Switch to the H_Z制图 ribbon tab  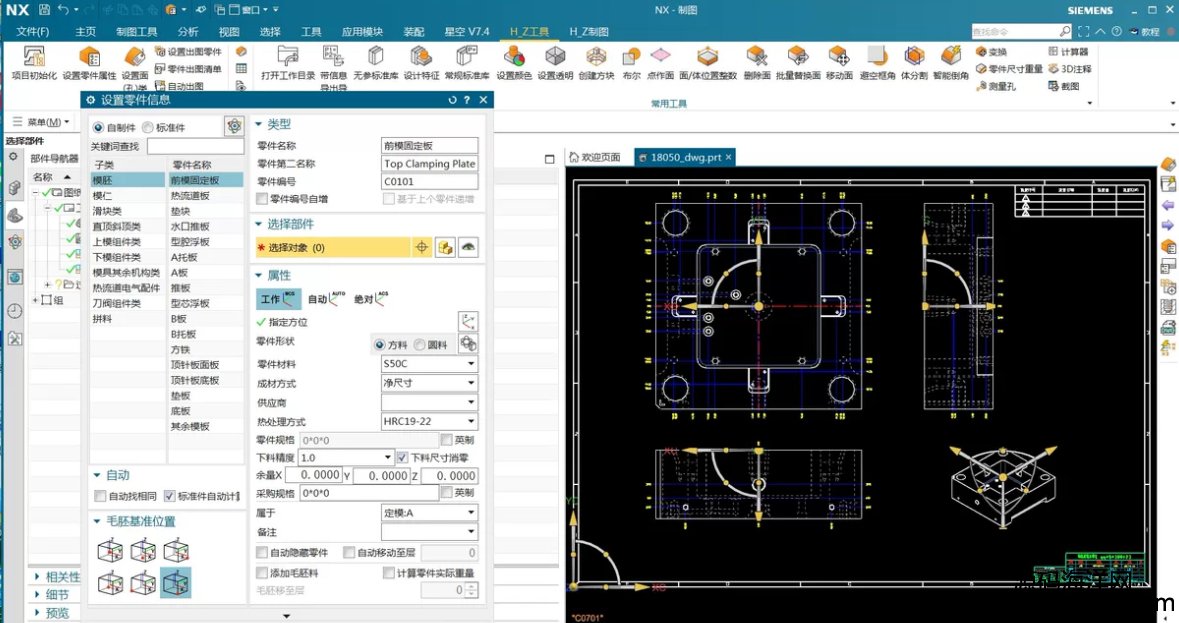pos(589,32)
